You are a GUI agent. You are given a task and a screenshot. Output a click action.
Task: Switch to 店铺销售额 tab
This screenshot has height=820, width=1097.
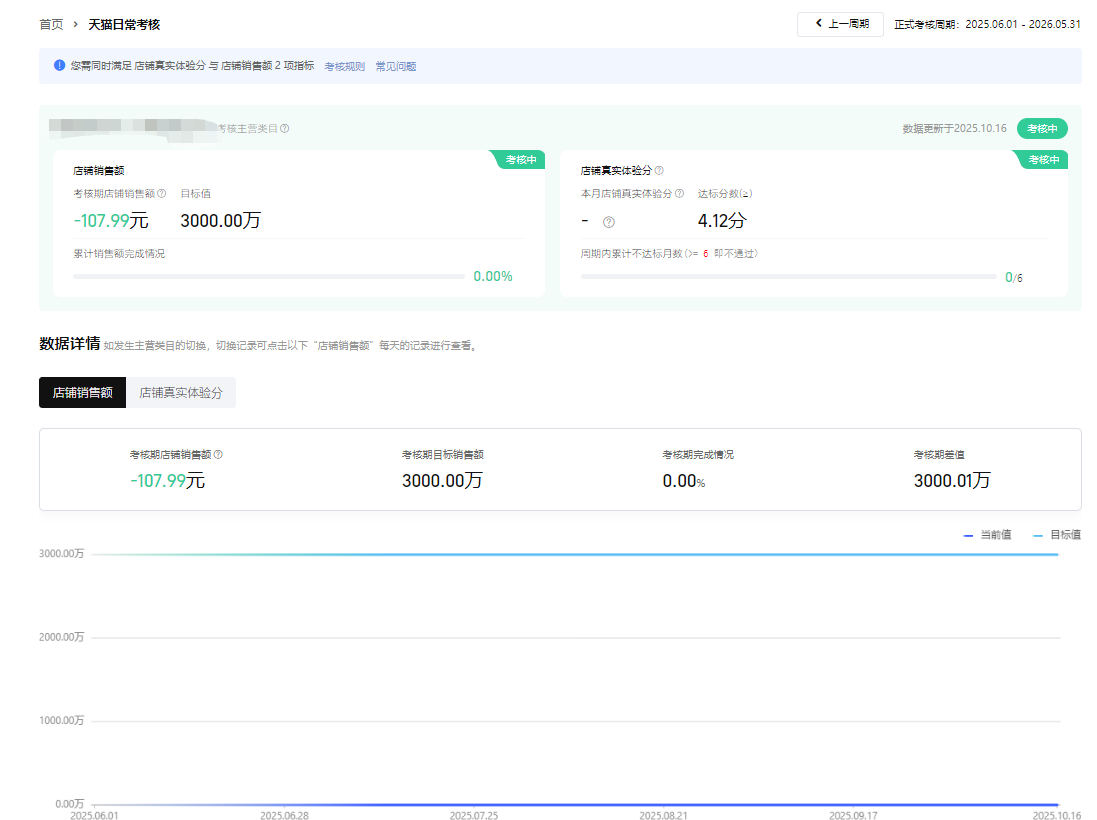(x=82, y=393)
